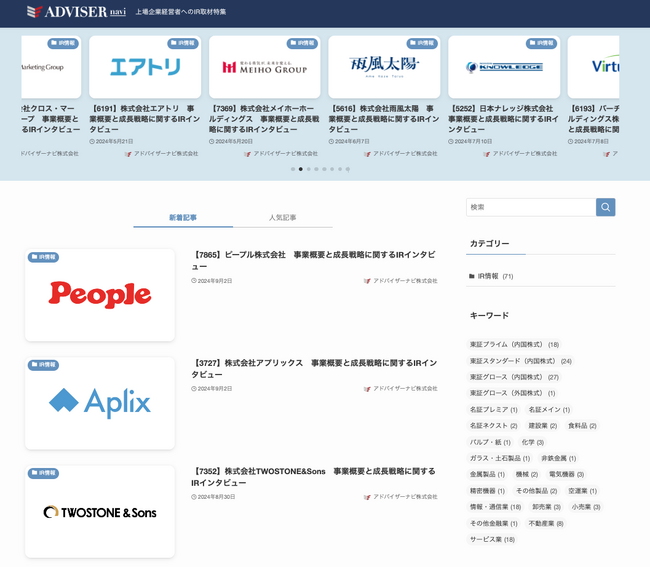
Task: Select the 食料品 keyword tag
Action: (x=582, y=426)
